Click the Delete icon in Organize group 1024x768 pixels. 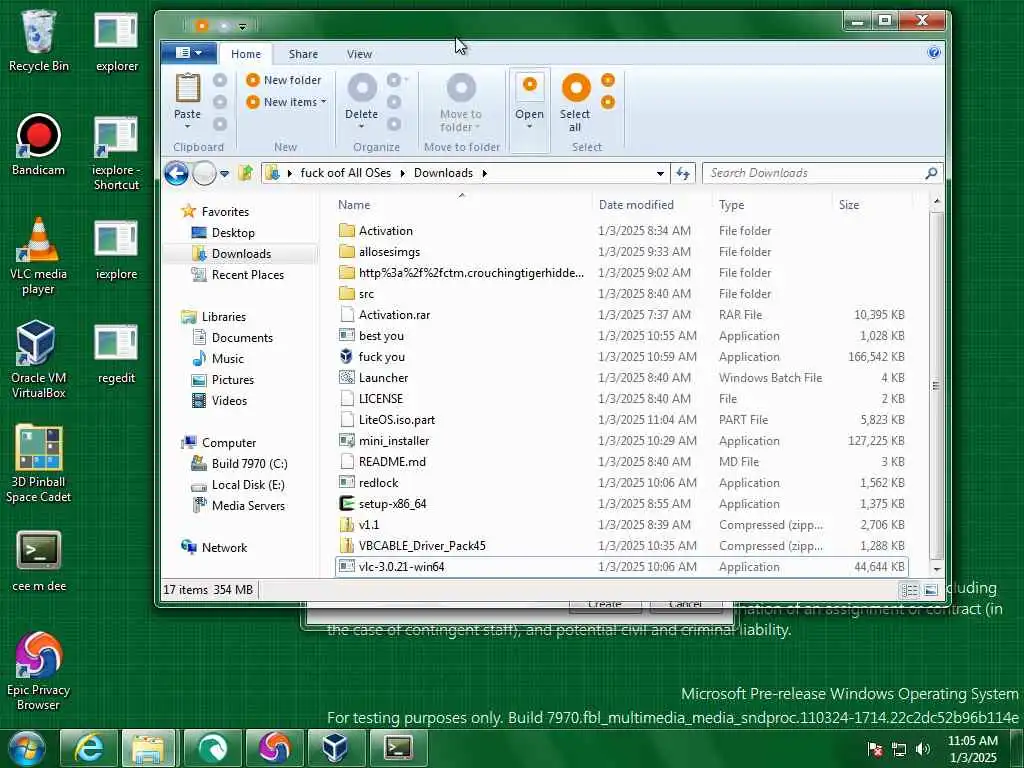coord(362,88)
